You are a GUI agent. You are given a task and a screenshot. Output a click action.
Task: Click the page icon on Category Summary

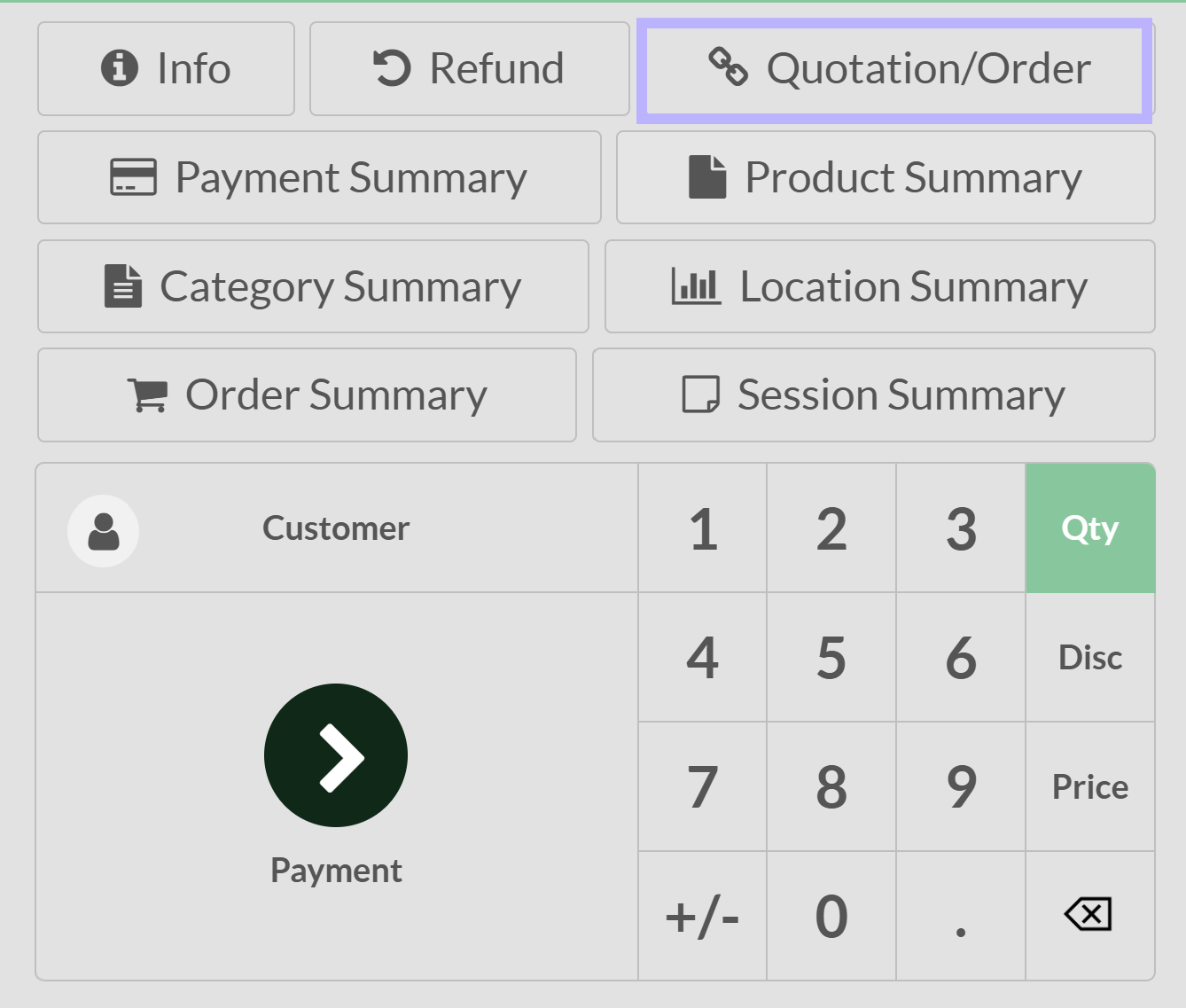coord(125,285)
